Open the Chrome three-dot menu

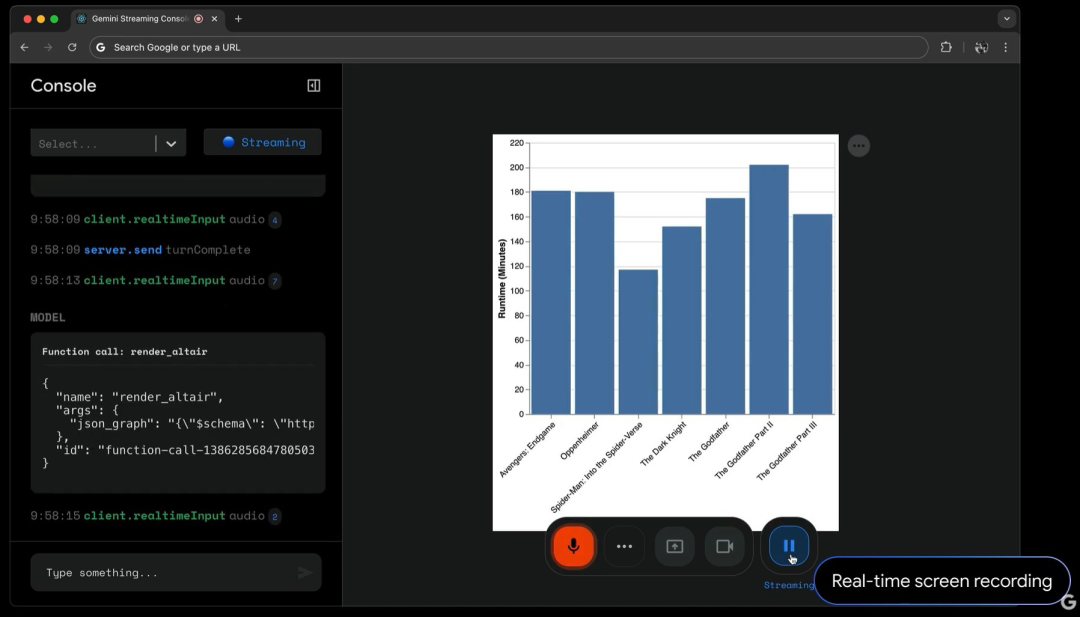[x=1005, y=47]
